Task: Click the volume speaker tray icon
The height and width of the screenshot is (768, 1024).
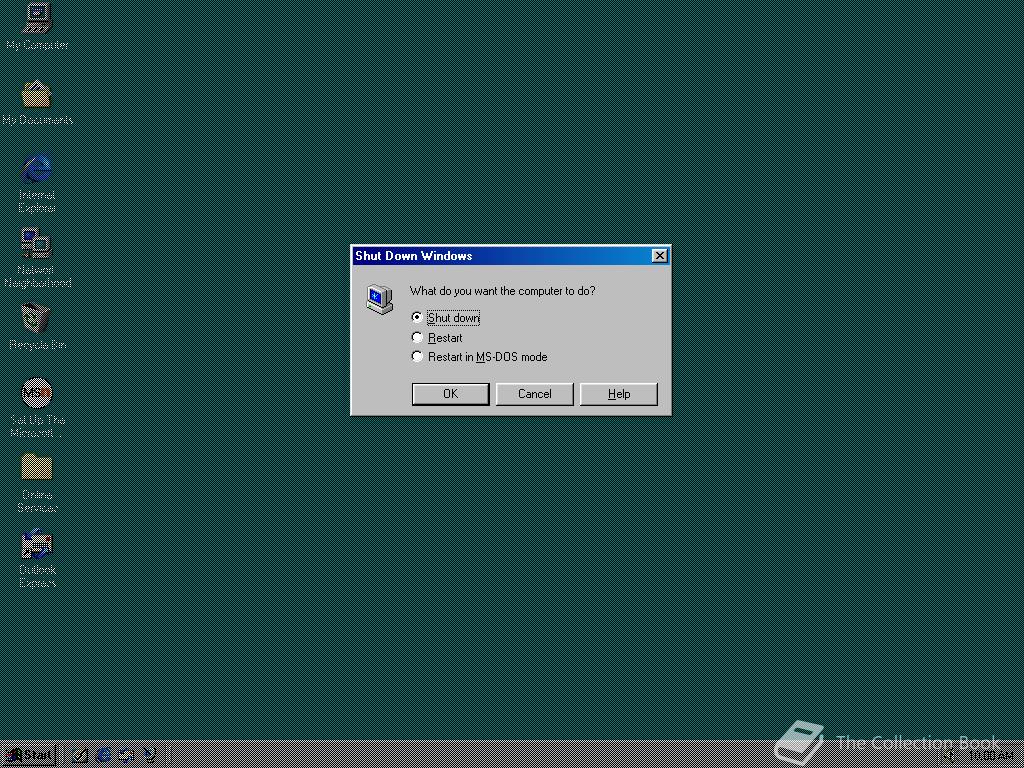Action: [x=950, y=756]
